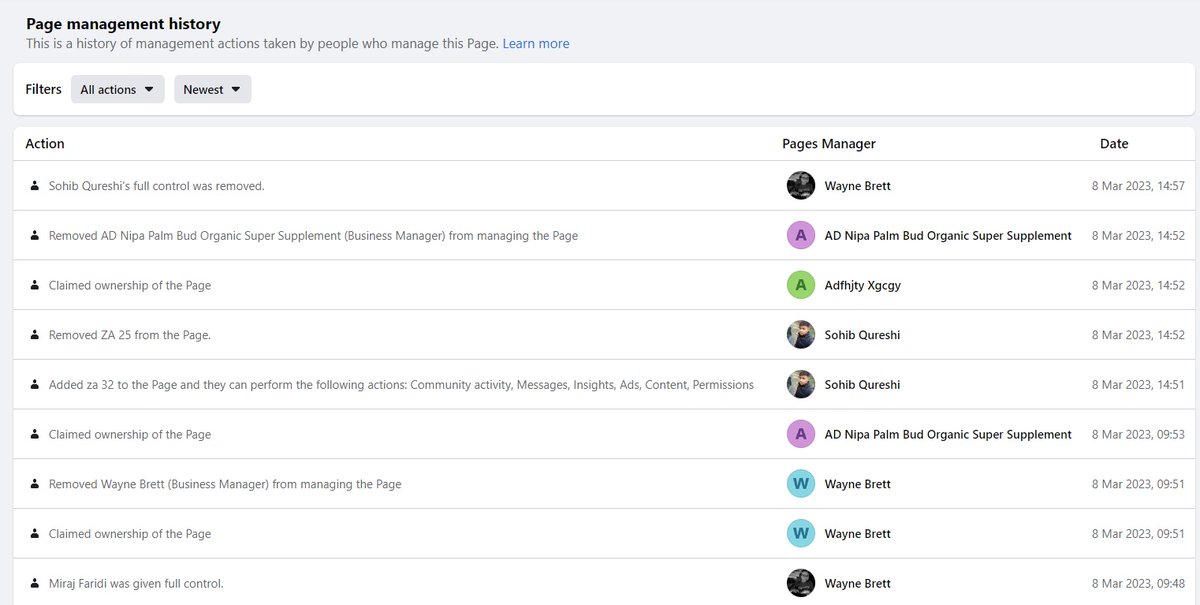Click Wayne Brett name in 09:48 row
The width and height of the screenshot is (1200, 605).
[x=858, y=583]
